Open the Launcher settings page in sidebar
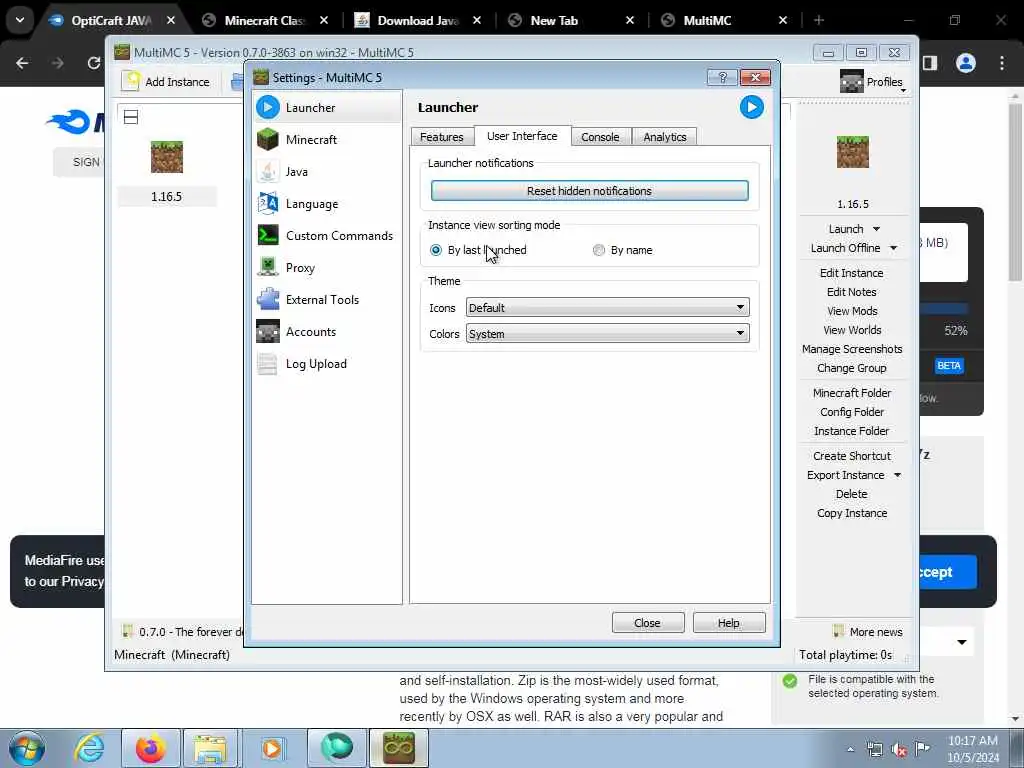The width and height of the screenshot is (1024, 768). tap(327, 108)
